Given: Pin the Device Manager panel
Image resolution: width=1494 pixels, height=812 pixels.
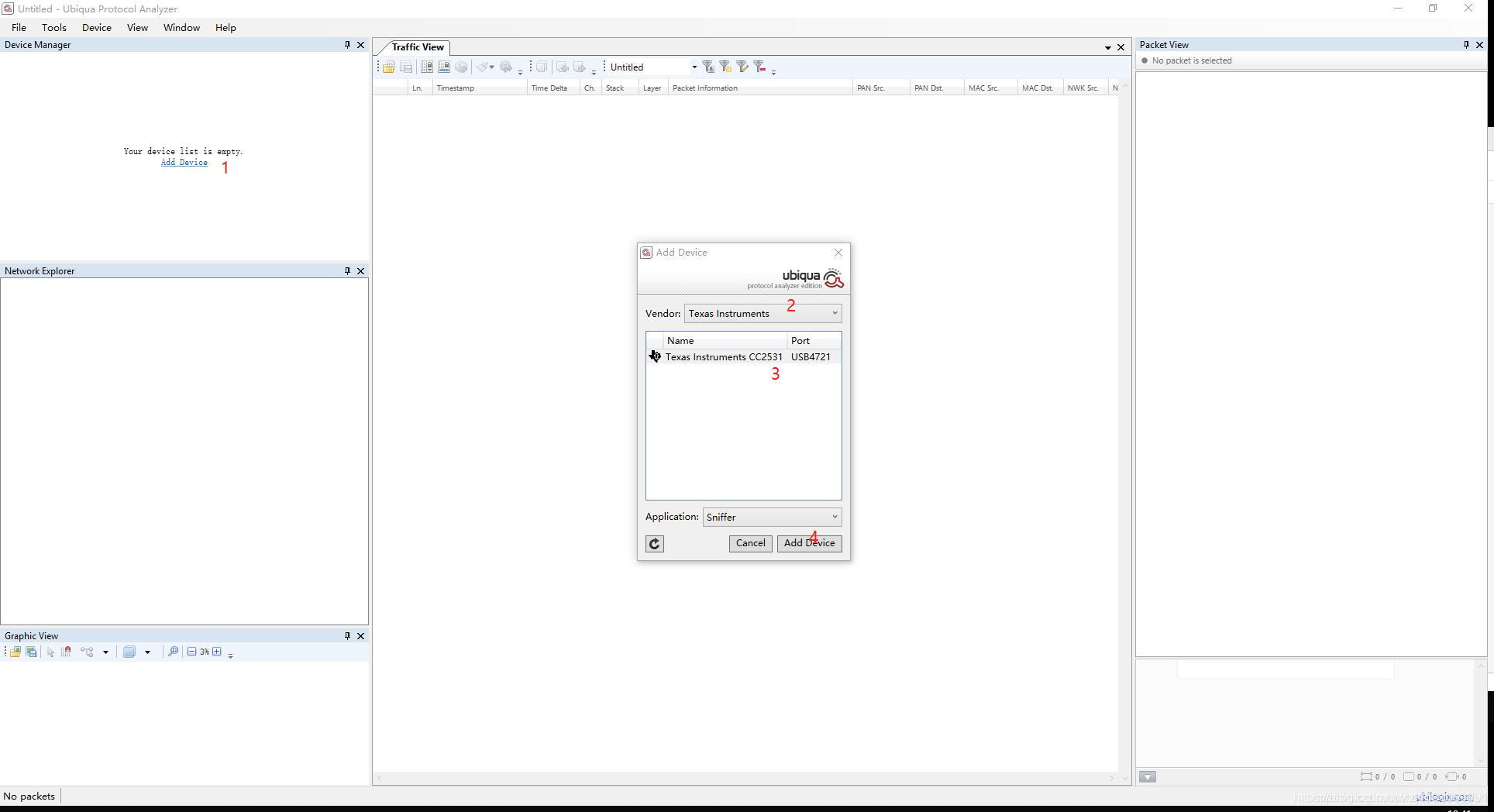Looking at the screenshot, I should pos(347,45).
